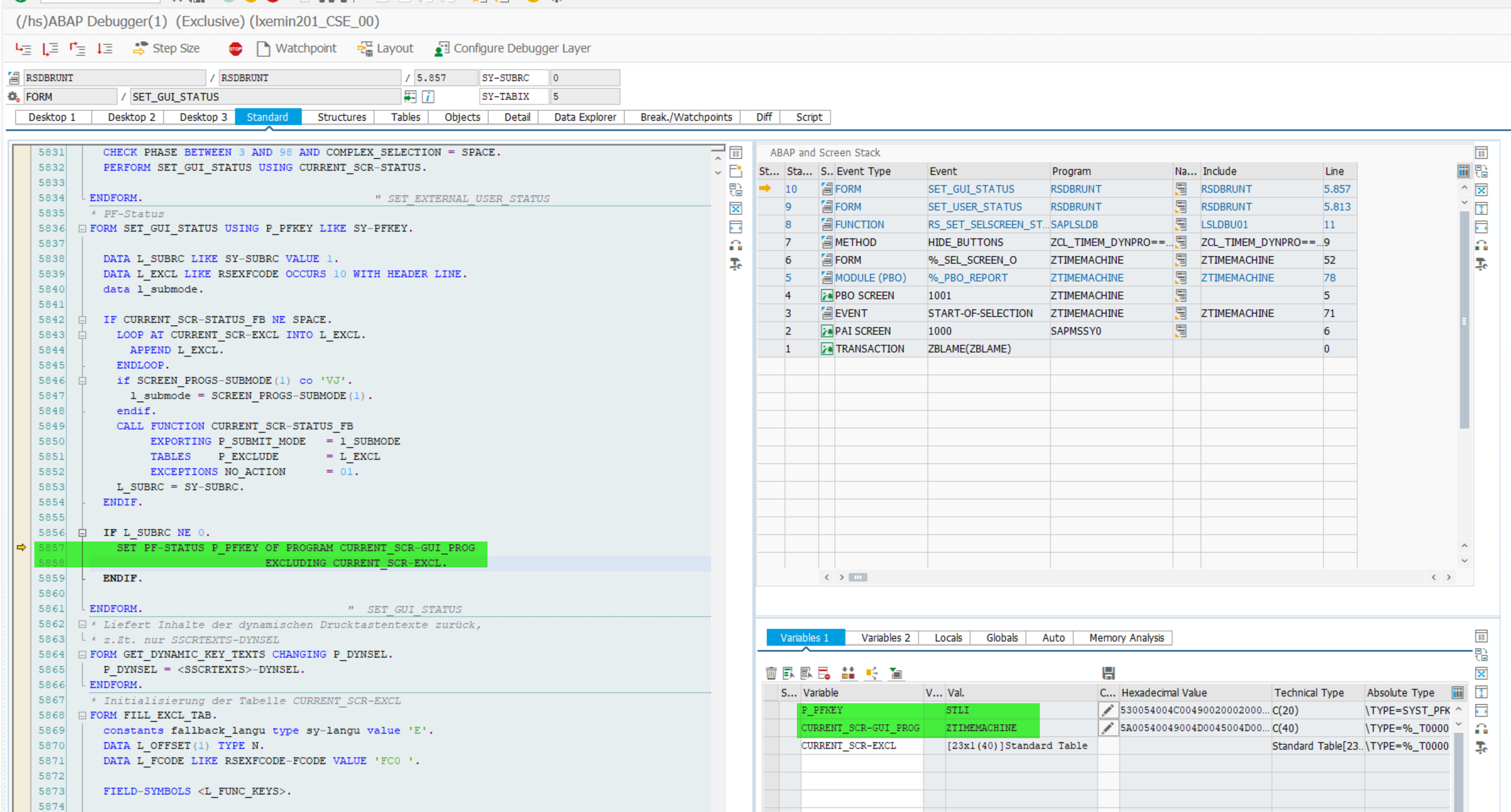Click the Return step-out icon
Viewport: 1511px width, 812px height.
tap(77, 48)
